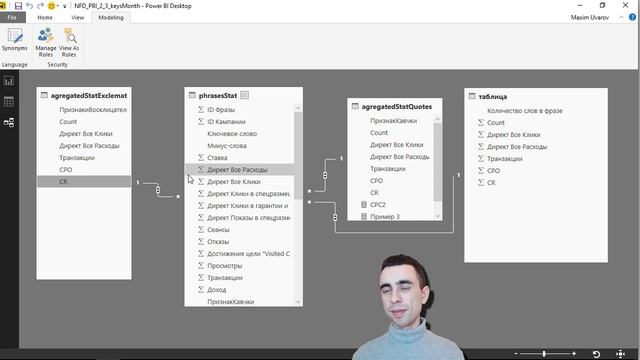
Task: Open the File menu
Action: pos(12,18)
